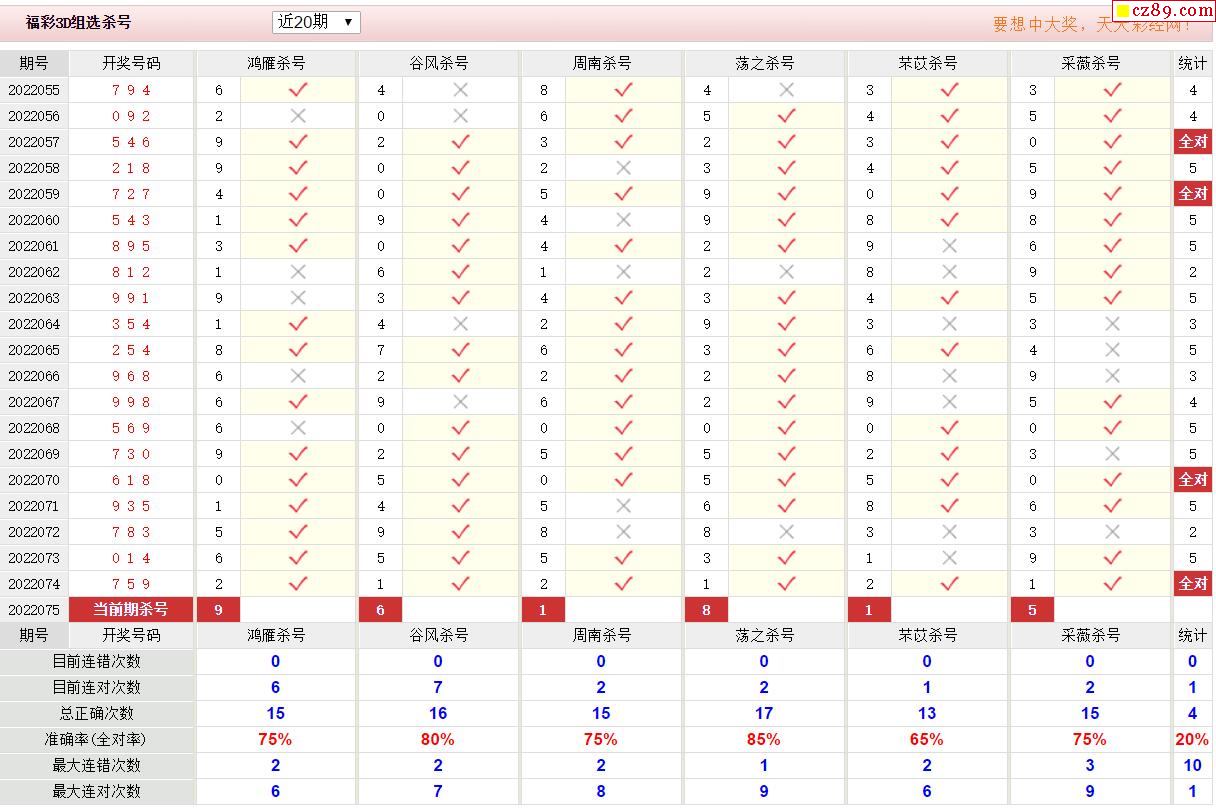The image size is (1216, 810).
Task: Click 采薇杀号 check mark in row 2022073
Action: tap(1112, 558)
